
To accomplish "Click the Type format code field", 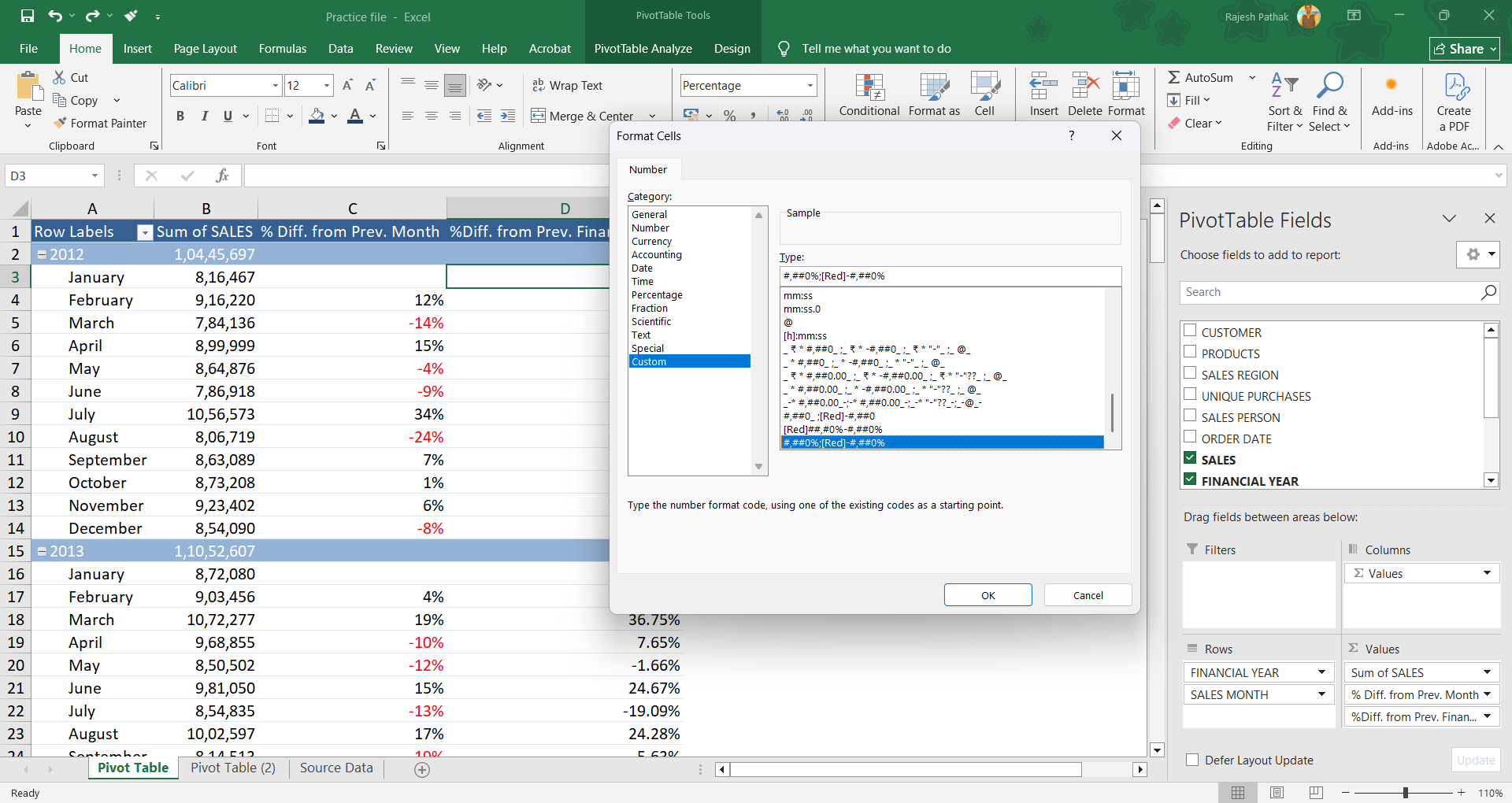I will click(x=950, y=276).
